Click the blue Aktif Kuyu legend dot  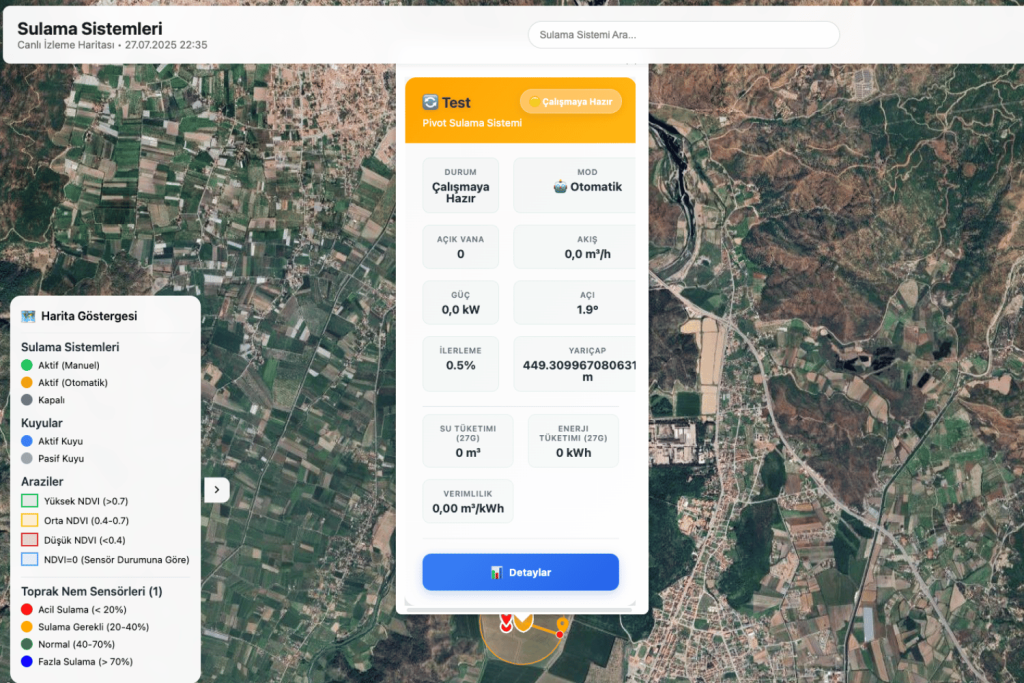27,441
